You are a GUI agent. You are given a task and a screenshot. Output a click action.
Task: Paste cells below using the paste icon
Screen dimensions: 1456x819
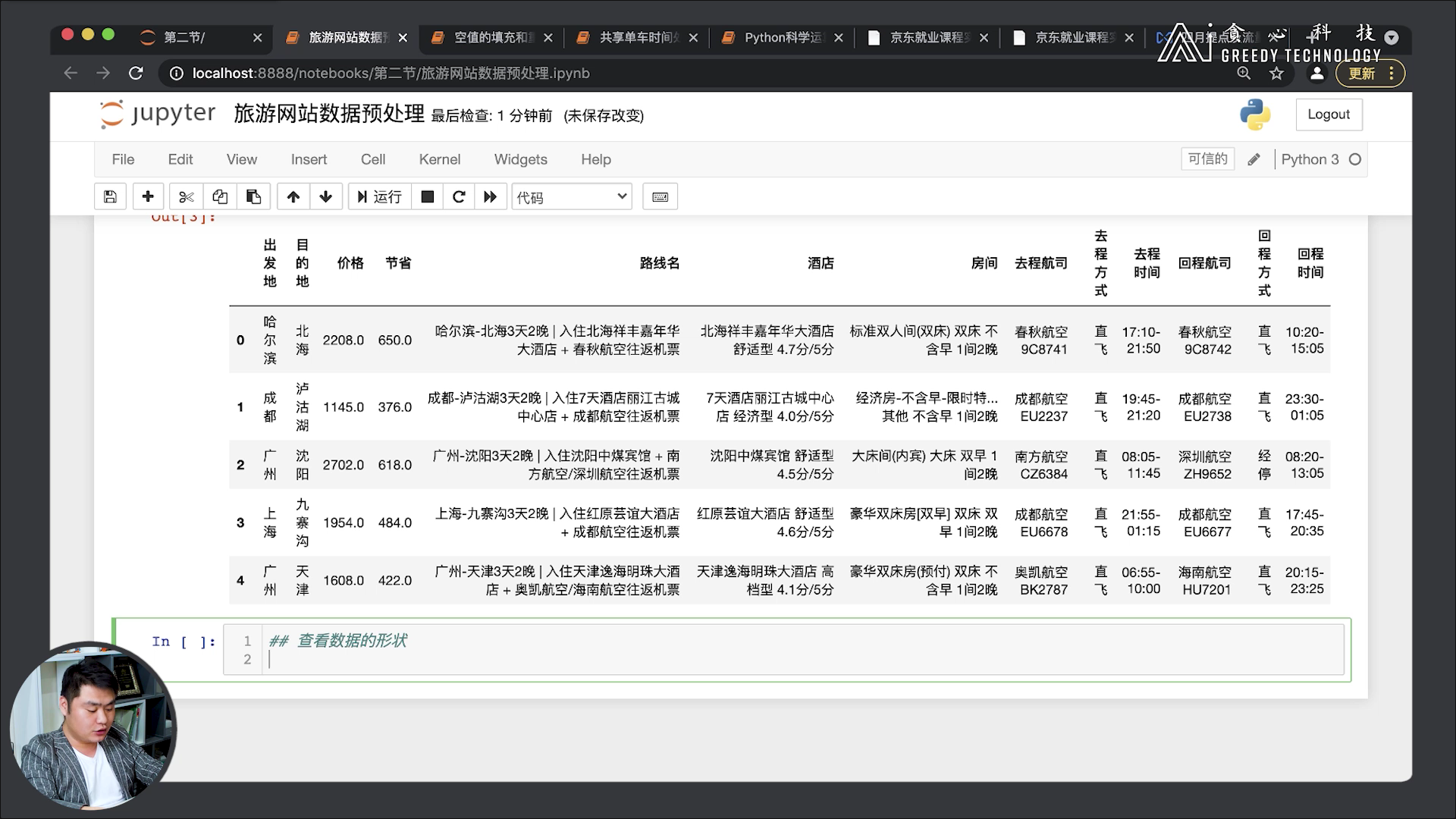[253, 196]
